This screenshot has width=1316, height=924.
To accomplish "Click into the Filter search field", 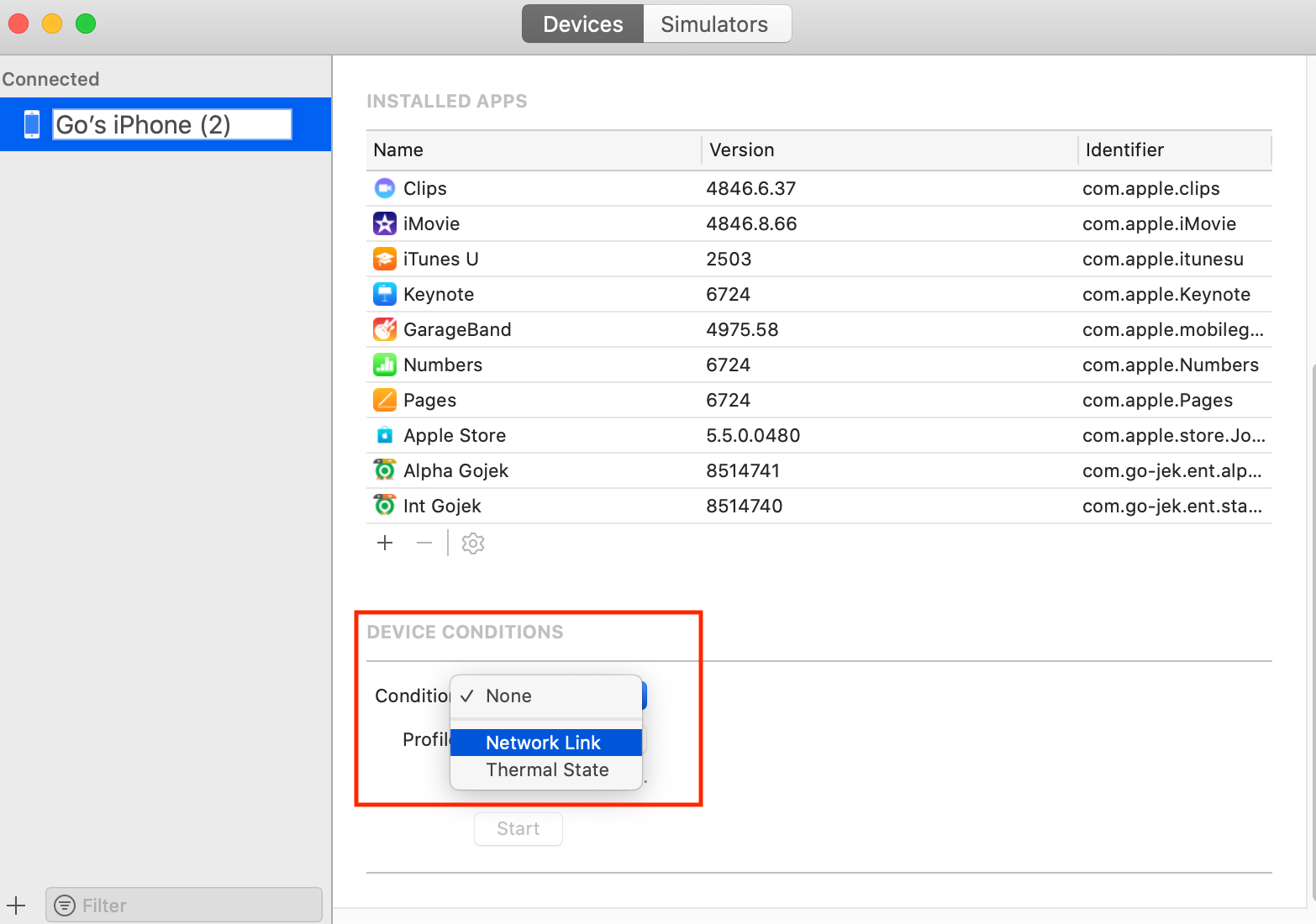I will tap(184, 906).
